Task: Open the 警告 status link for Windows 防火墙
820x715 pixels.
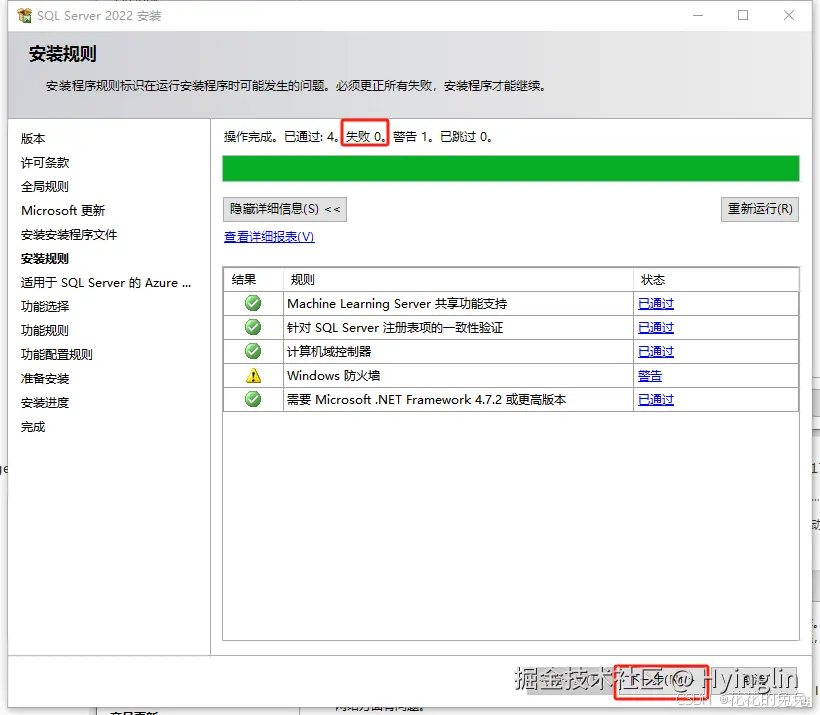Action: [650, 376]
